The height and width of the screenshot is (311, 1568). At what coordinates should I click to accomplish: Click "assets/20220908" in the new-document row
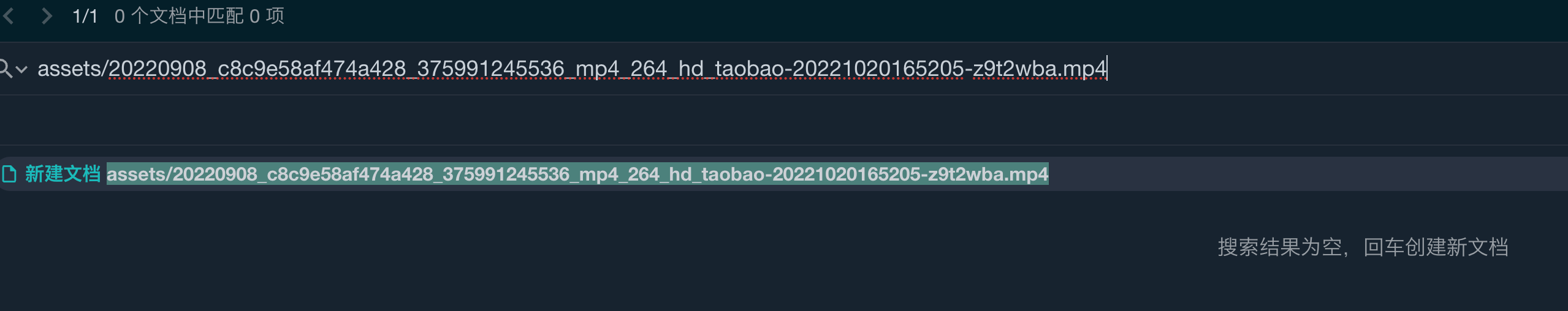181,174
